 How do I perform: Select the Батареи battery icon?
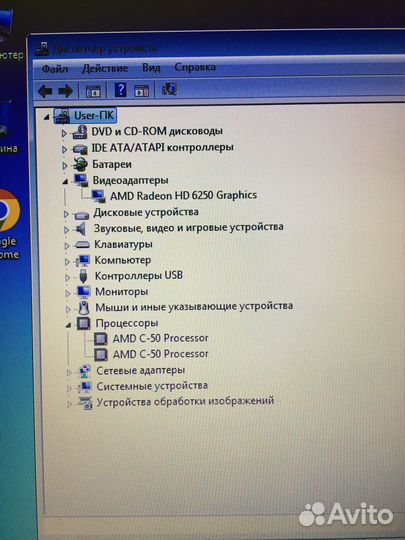pyautogui.click(x=81, y=165)
